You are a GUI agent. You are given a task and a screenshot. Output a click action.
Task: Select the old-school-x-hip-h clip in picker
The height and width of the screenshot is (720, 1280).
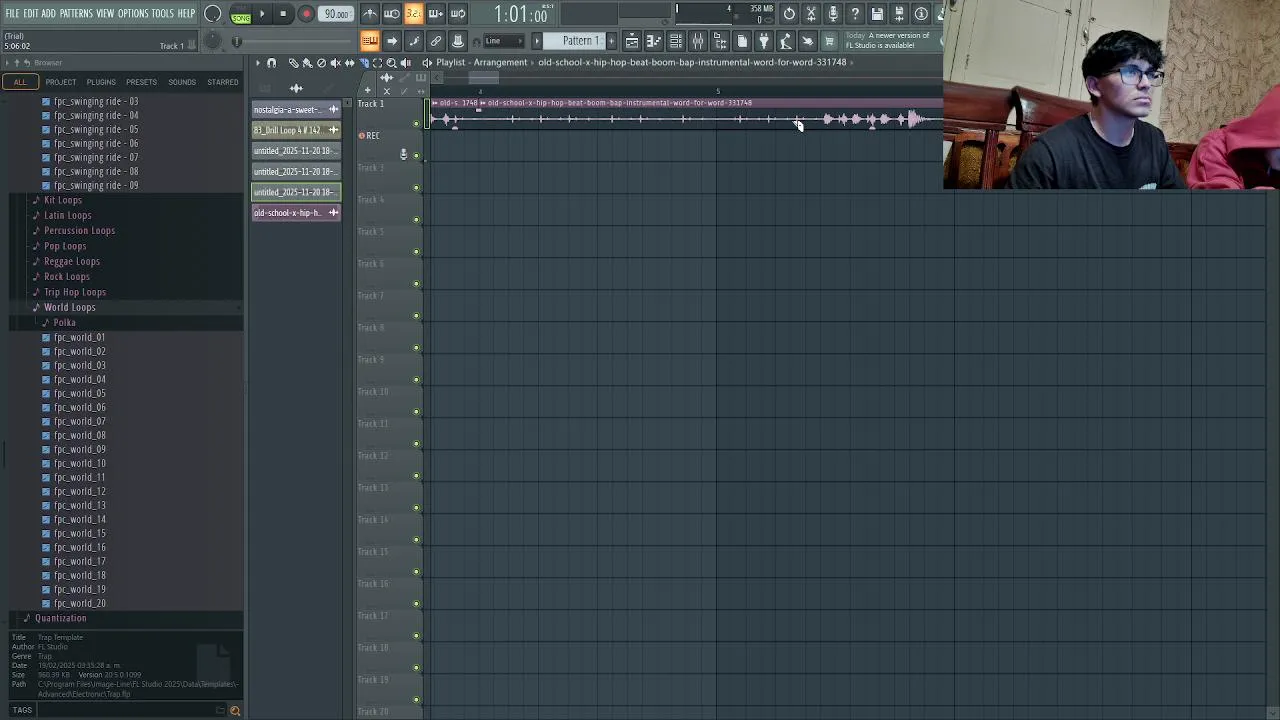click(x=295, y=212)
